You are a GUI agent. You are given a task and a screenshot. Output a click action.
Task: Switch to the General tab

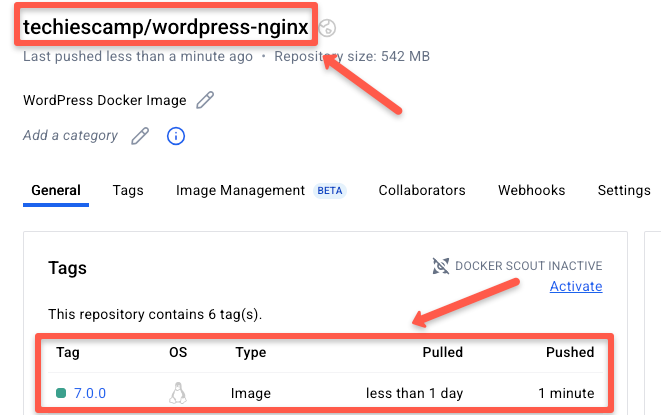click(x=56, y=190)
